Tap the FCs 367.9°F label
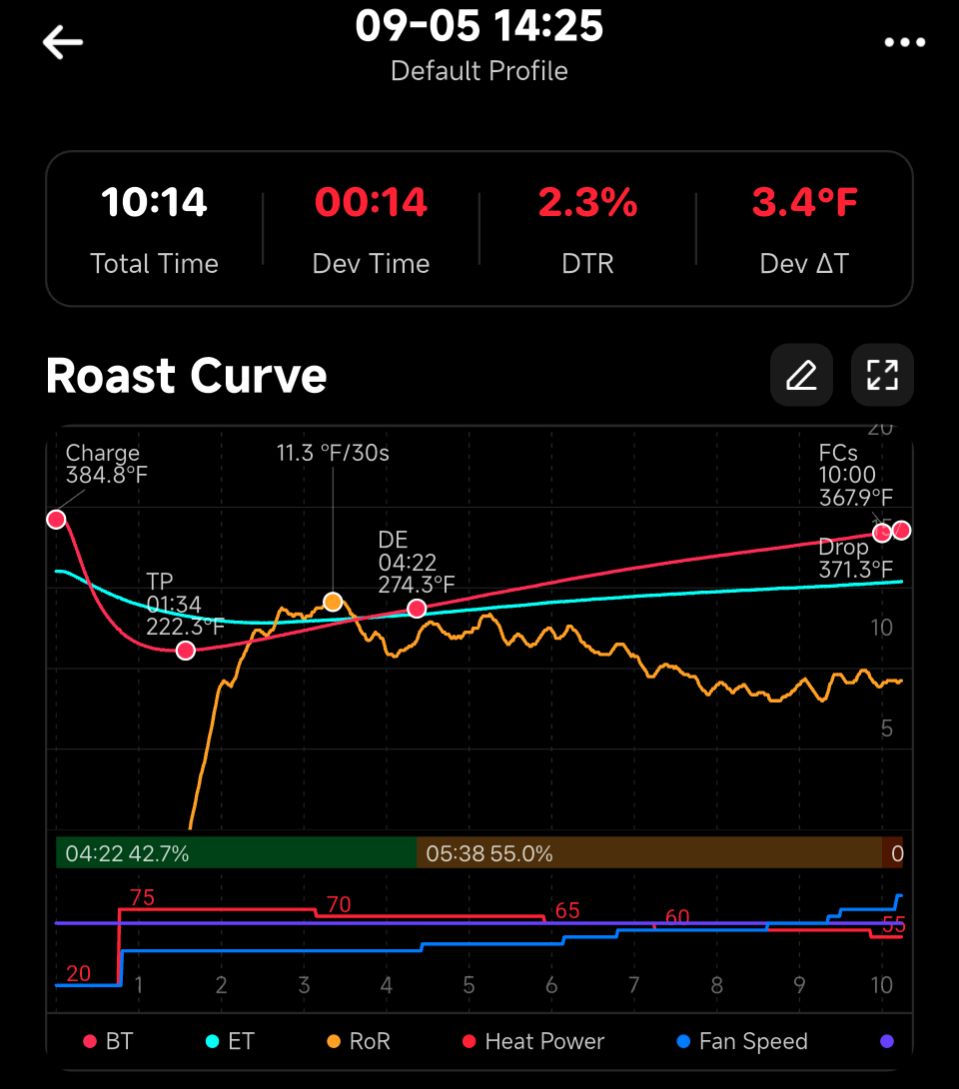The height and width of the screenshot is (1089, 959). click(856, 475)
